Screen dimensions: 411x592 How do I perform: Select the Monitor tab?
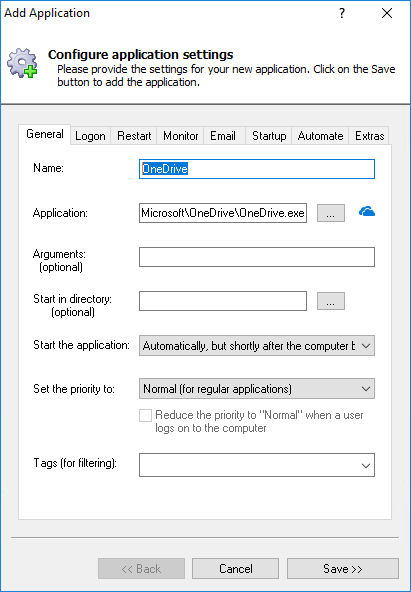pos(180,136)
